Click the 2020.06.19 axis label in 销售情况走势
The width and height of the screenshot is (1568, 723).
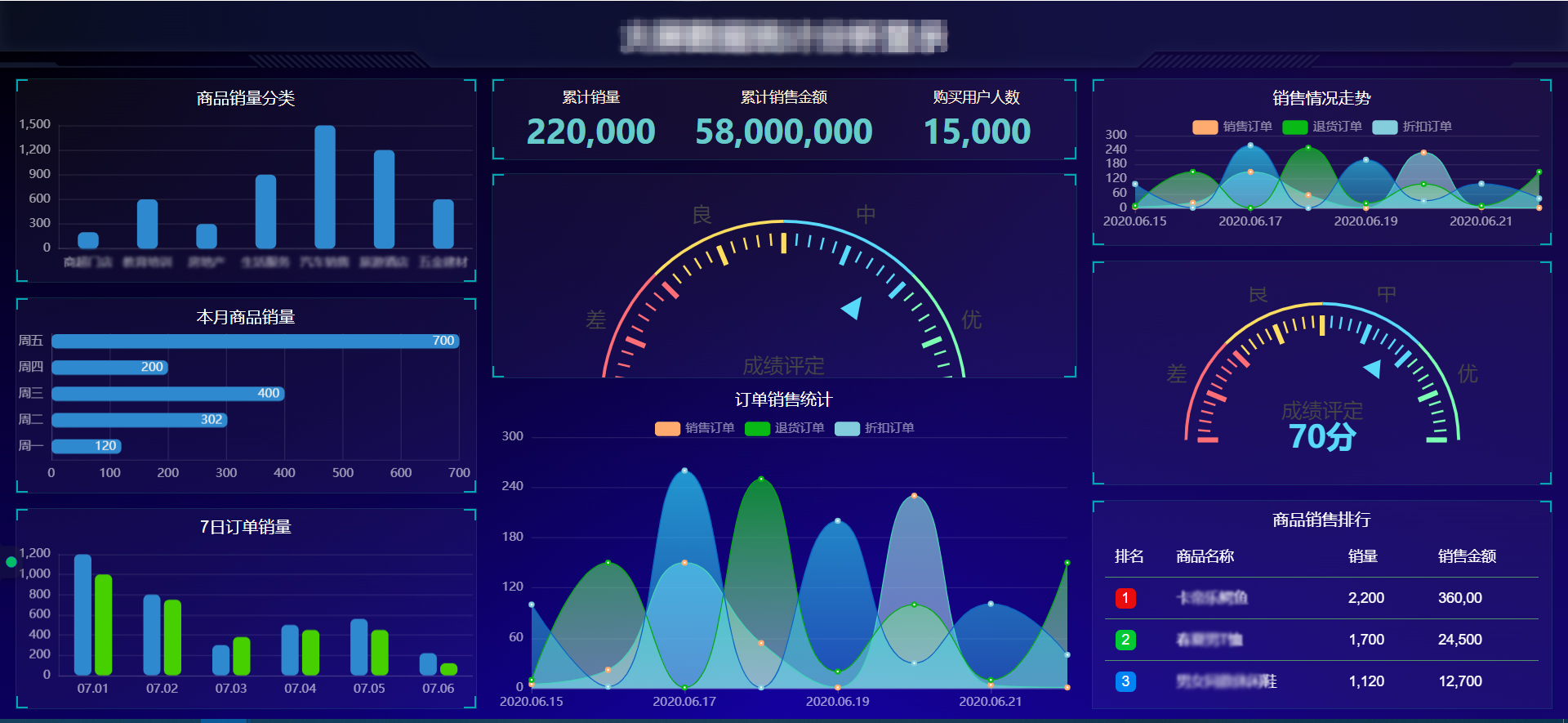pyautogui.click(x=1365, y=221)
